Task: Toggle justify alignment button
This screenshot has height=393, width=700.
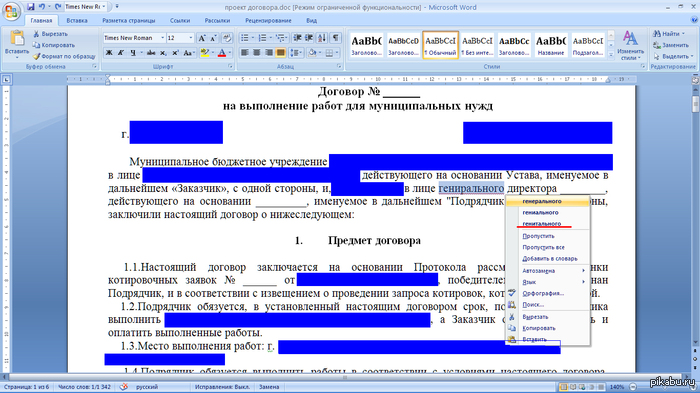Action: pyautogui.click(x=280, y=53)
